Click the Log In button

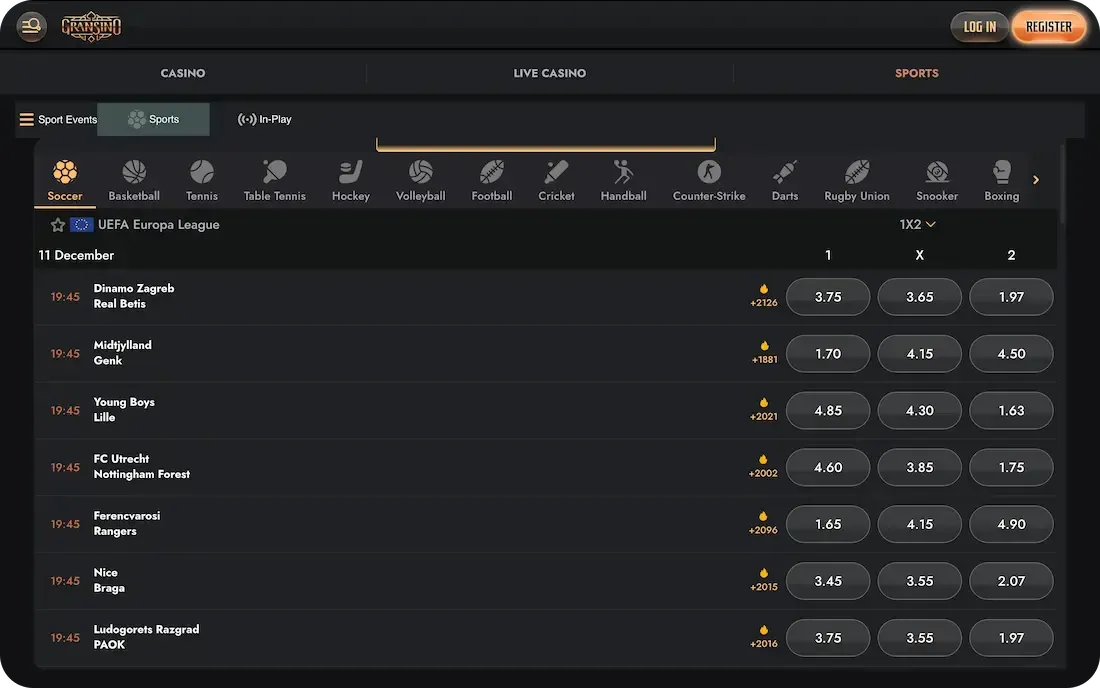[979, 27]
